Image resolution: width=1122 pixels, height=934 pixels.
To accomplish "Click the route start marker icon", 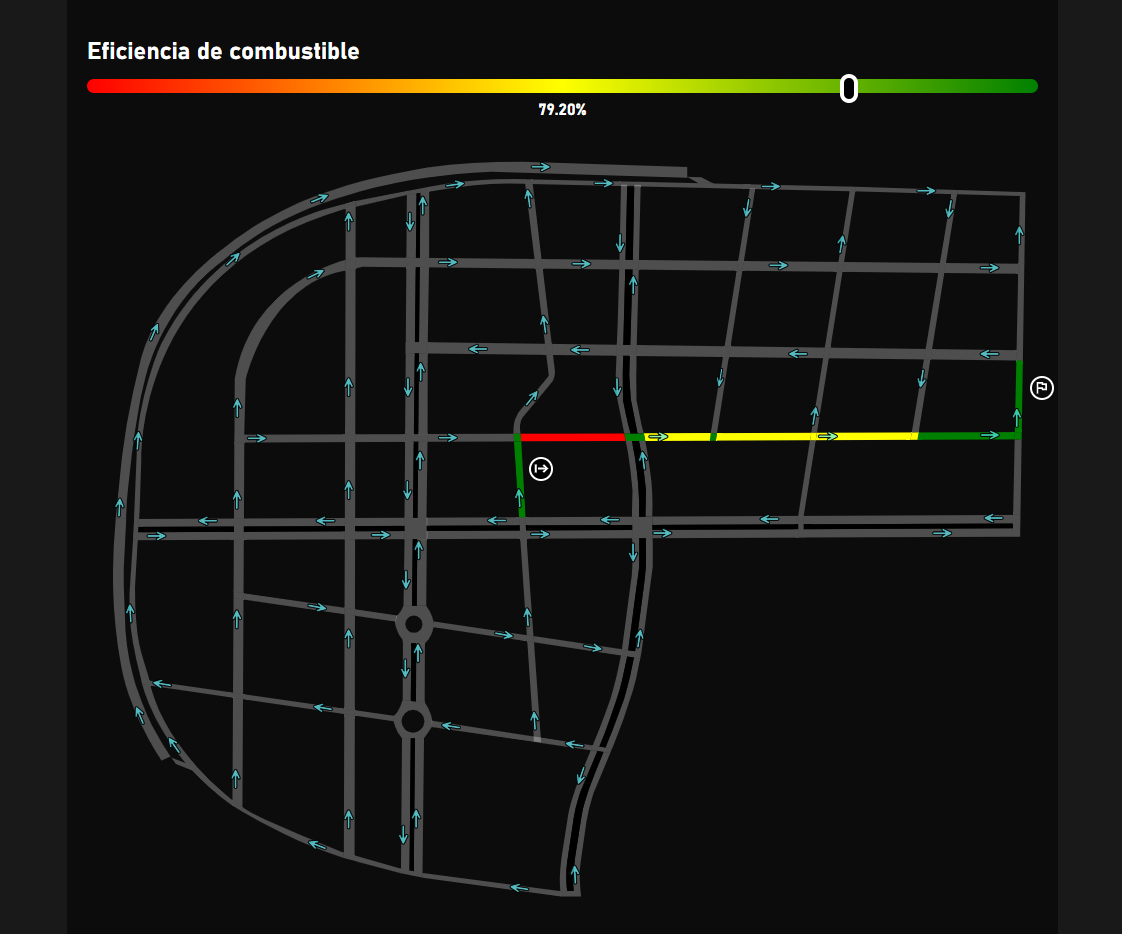I will click(x=541, y=468).
